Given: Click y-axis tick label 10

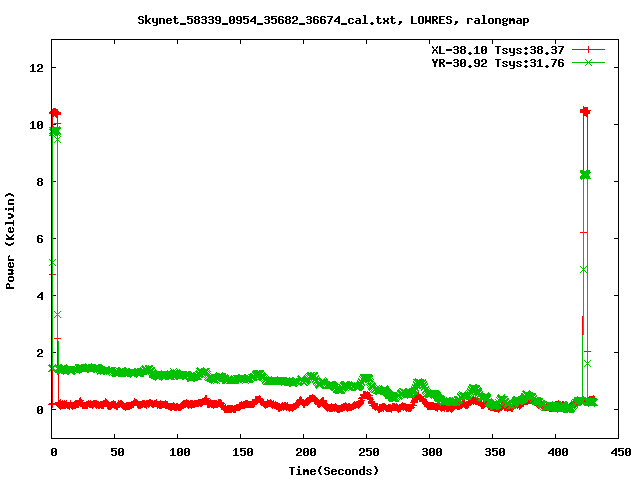Looking at the screenshot, I should 36,125.
